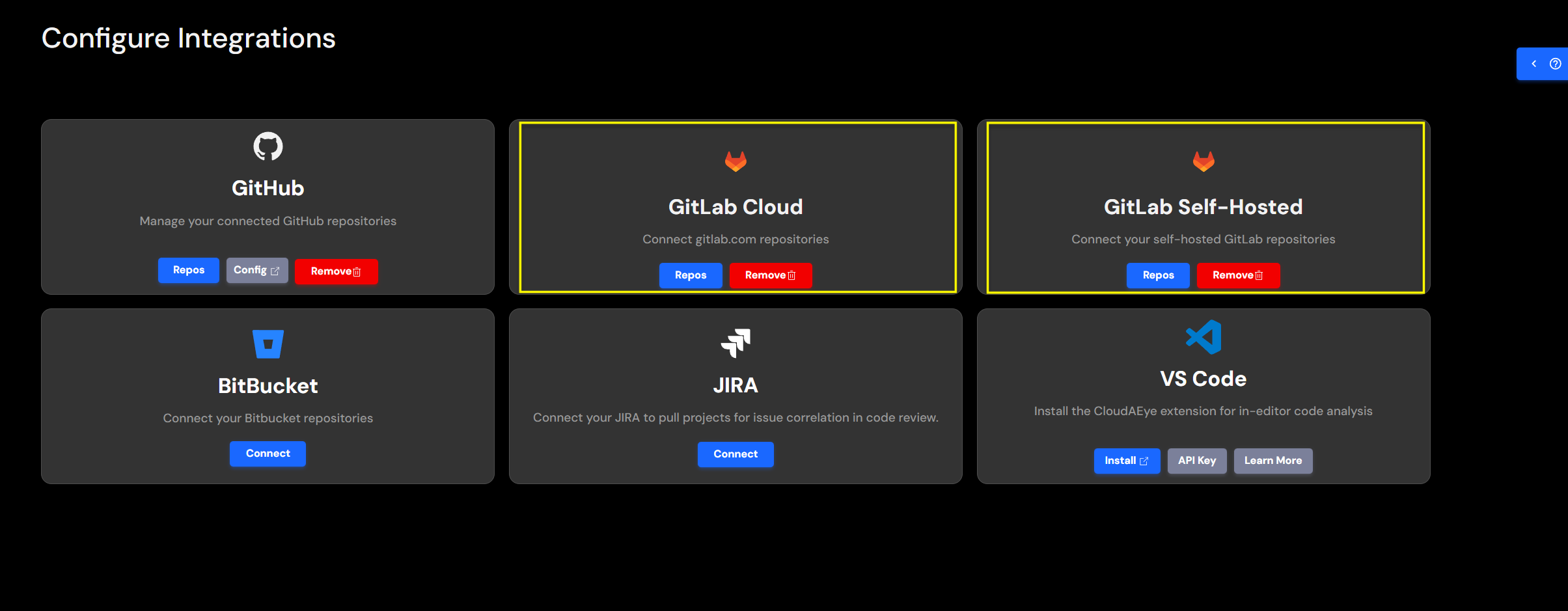1568x611 pixels.
Task: Click the trash icon on GitHub's Remove button
Action: point(357,272)
